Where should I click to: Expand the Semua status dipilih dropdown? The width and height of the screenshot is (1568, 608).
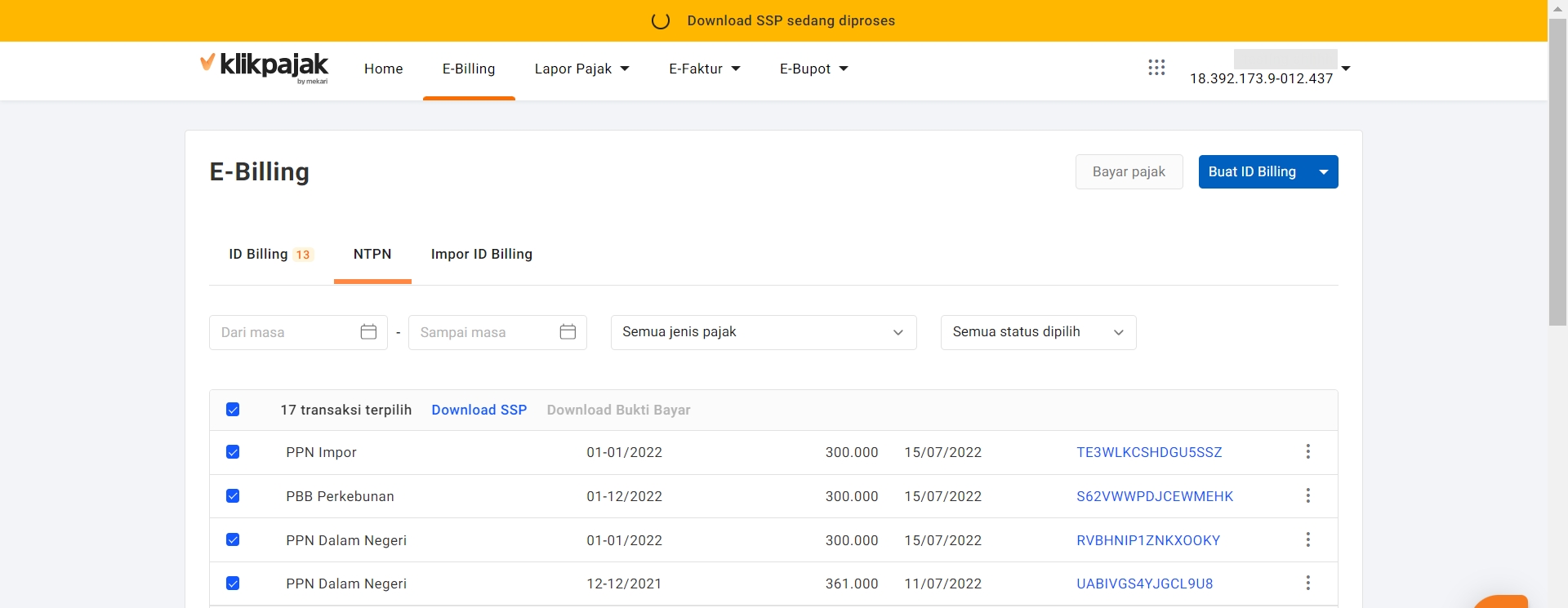click(1038, 332)
